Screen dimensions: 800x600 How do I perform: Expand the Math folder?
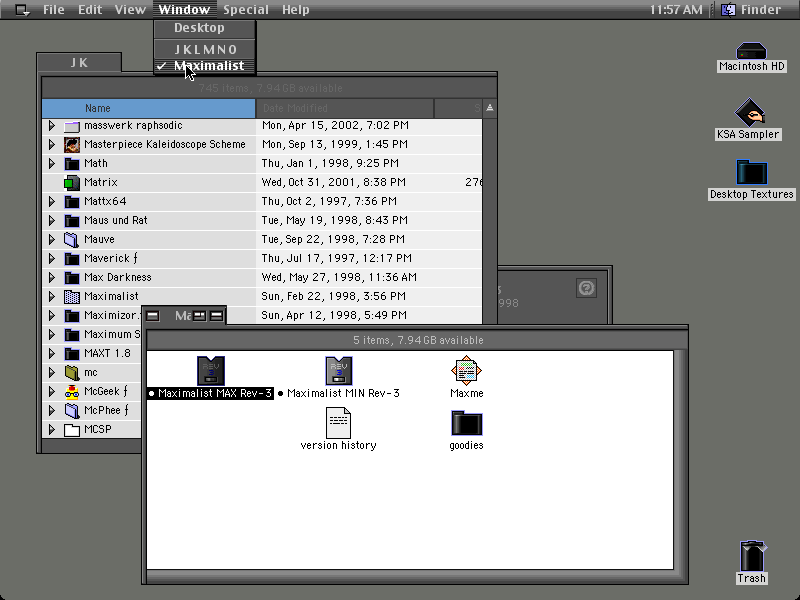52,163
